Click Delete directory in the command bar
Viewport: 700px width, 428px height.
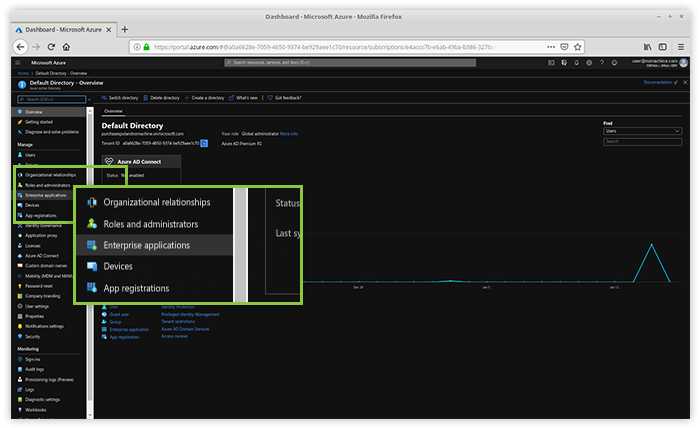coord(161,98)
